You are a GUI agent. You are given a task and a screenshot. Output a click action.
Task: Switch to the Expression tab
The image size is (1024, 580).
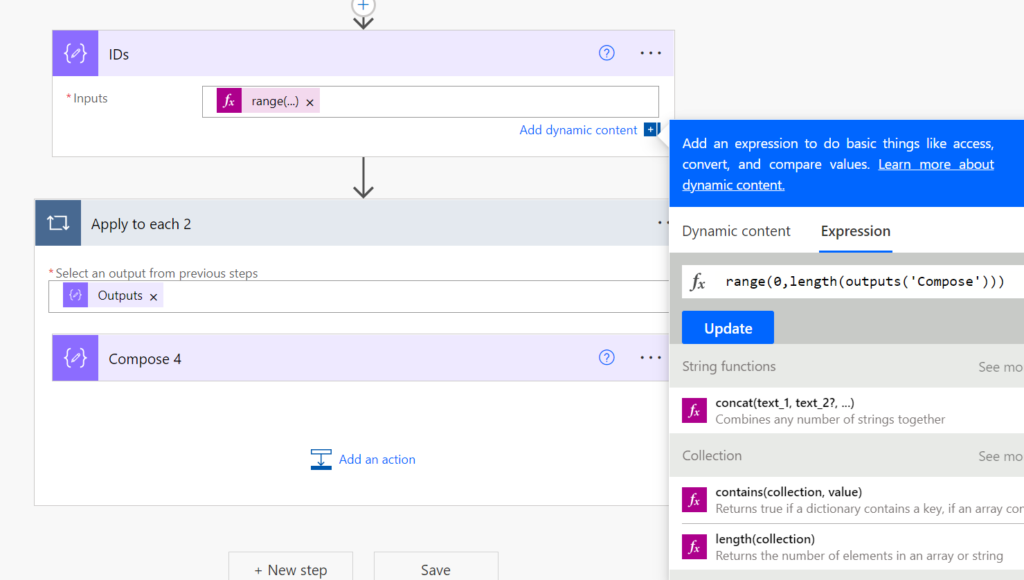(x=856, y=231)
